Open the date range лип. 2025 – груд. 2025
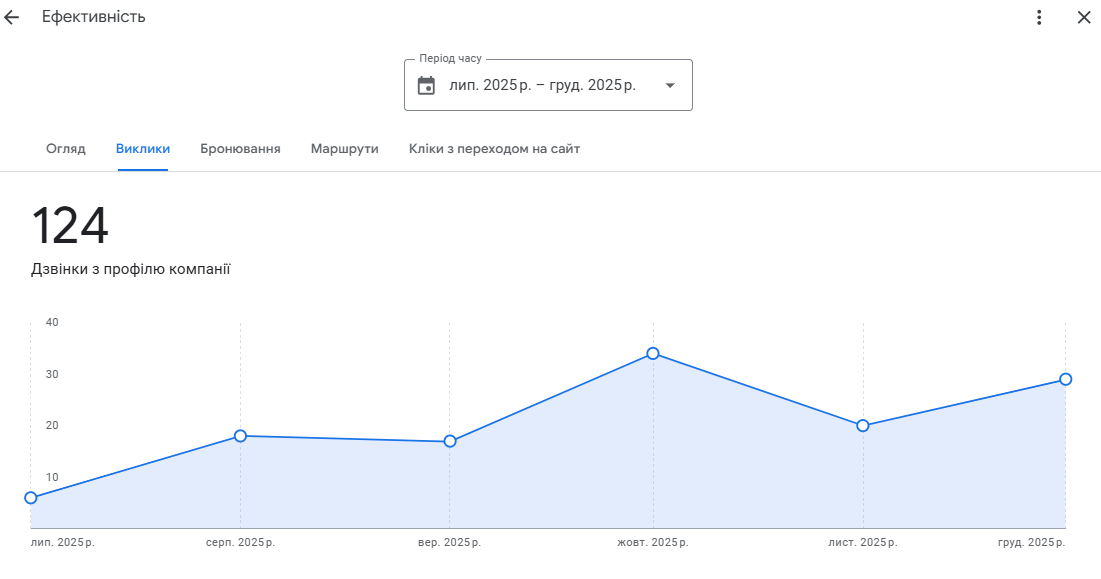 pos(542,85)
